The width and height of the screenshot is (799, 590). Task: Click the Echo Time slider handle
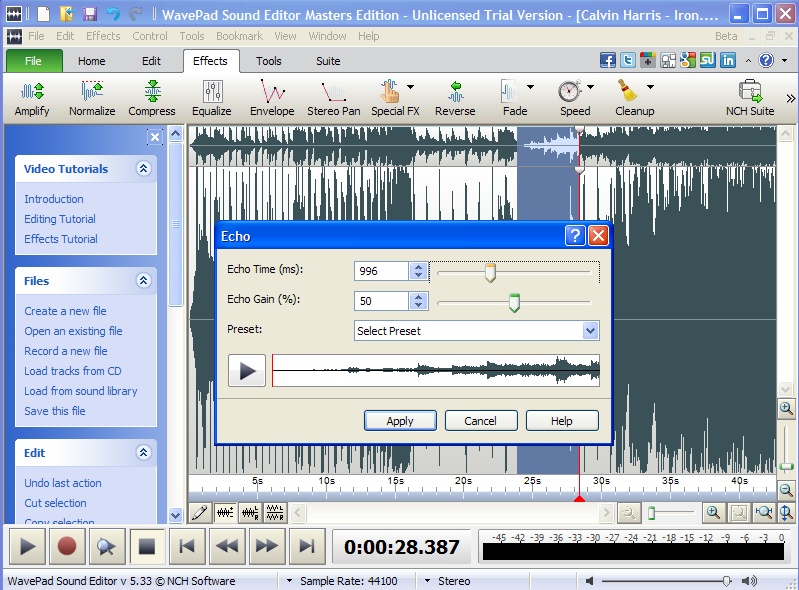(490, 273)
